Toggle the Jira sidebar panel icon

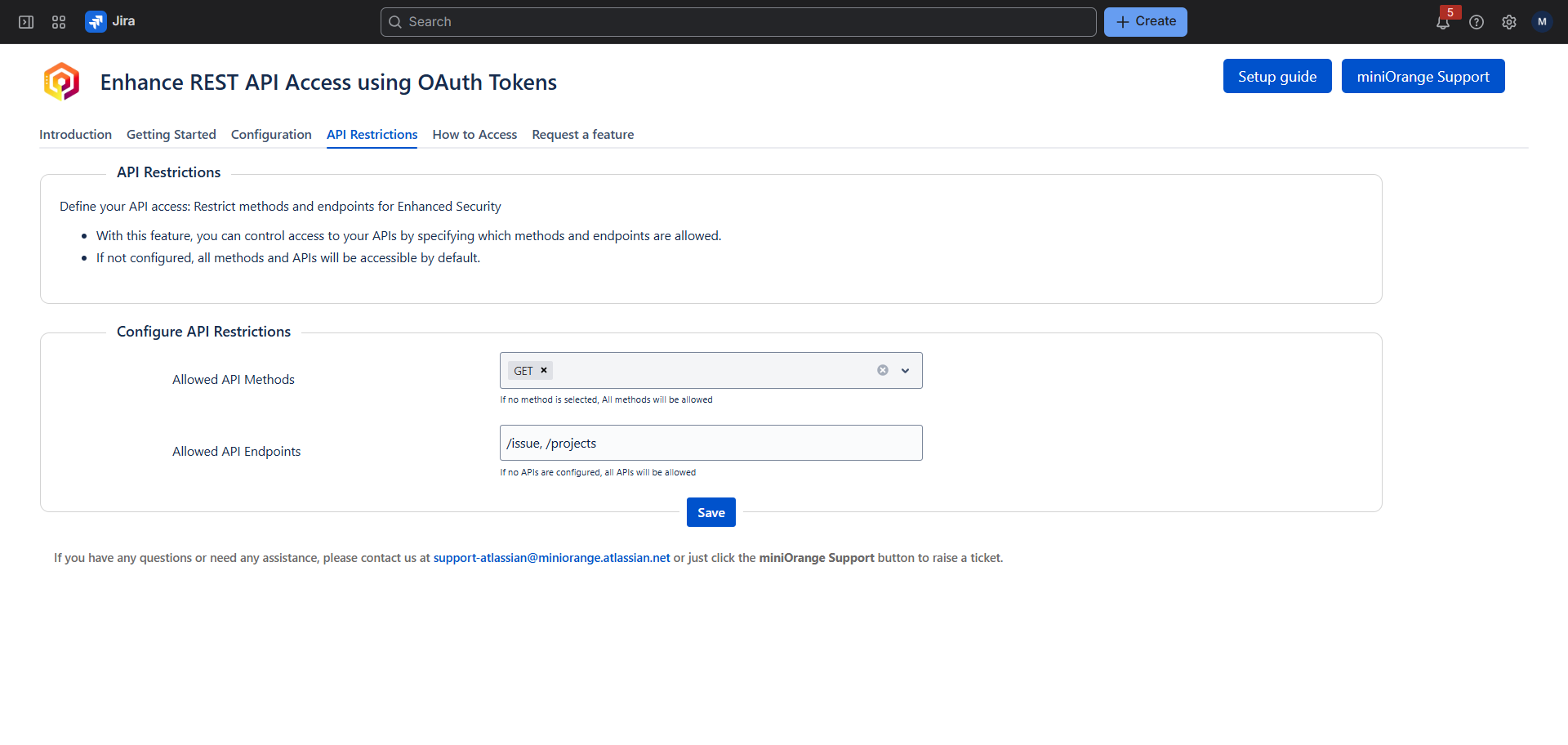pos(26,22)
